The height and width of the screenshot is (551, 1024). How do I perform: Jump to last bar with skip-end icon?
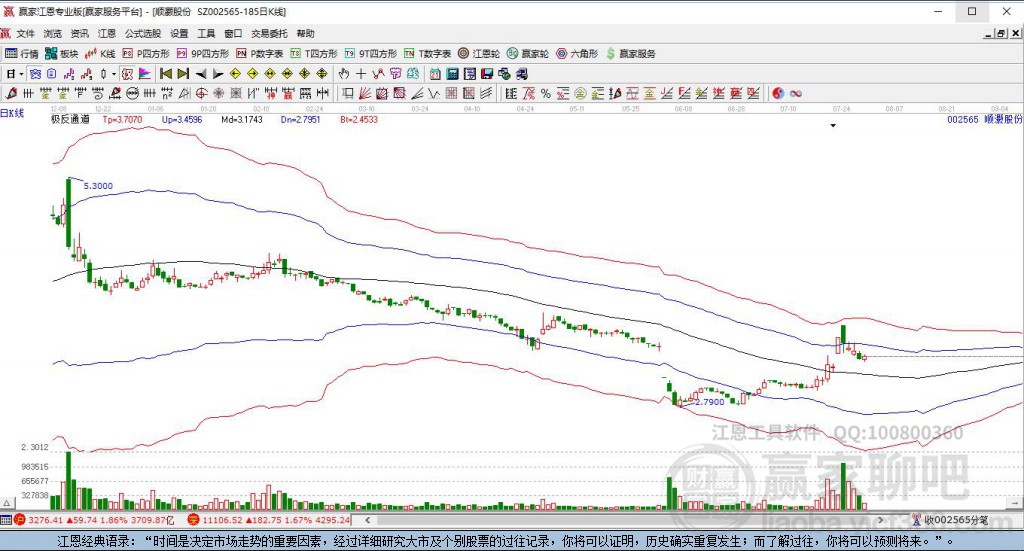pos(183,74)
